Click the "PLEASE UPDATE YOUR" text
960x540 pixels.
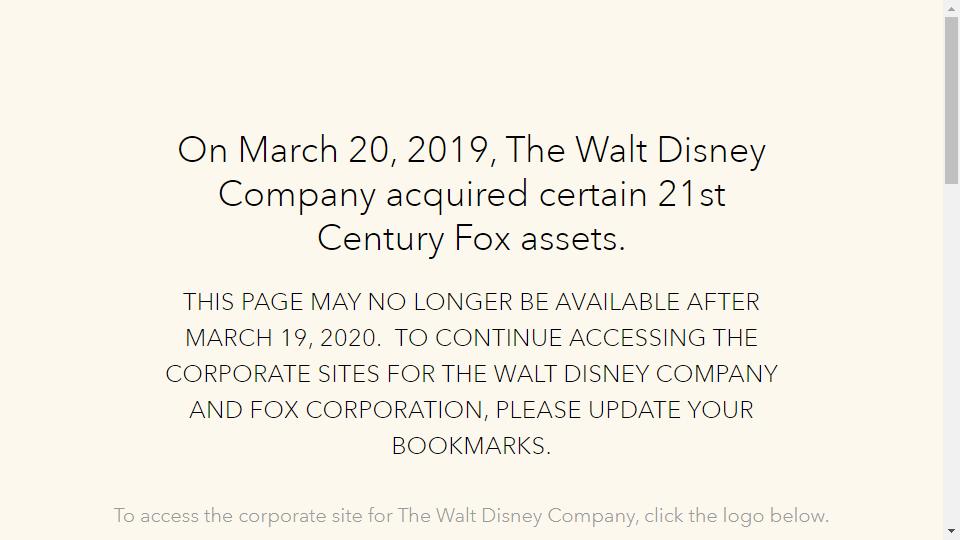[624, 410]
